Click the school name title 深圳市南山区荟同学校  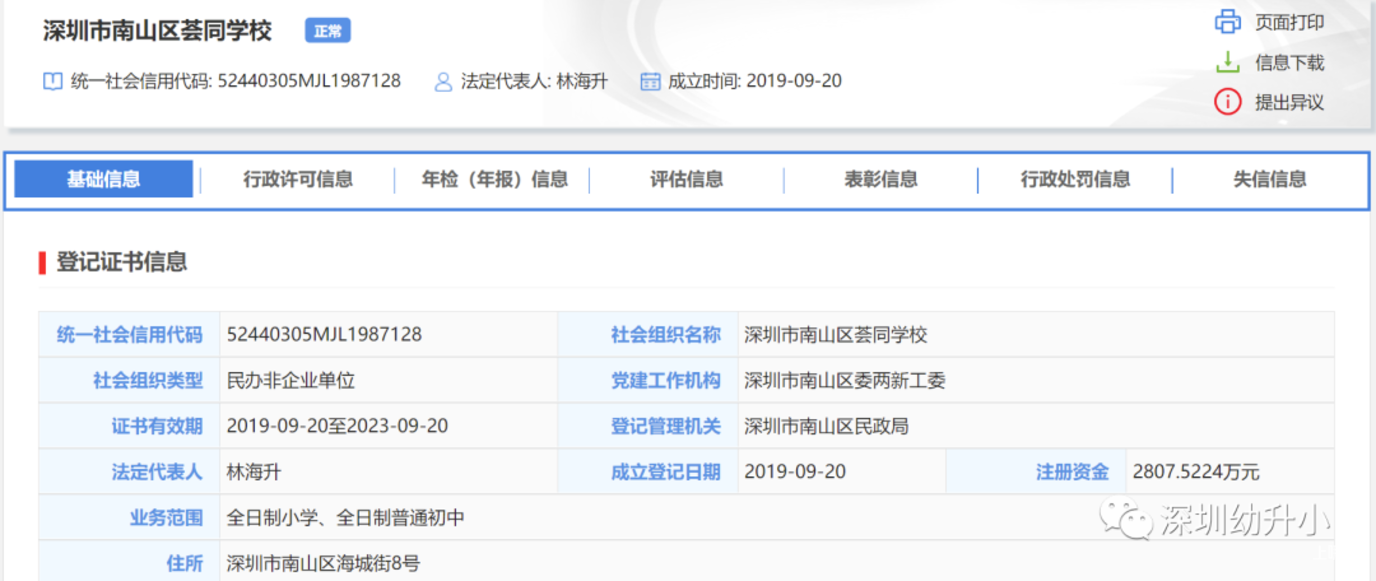tap(157, 31)
